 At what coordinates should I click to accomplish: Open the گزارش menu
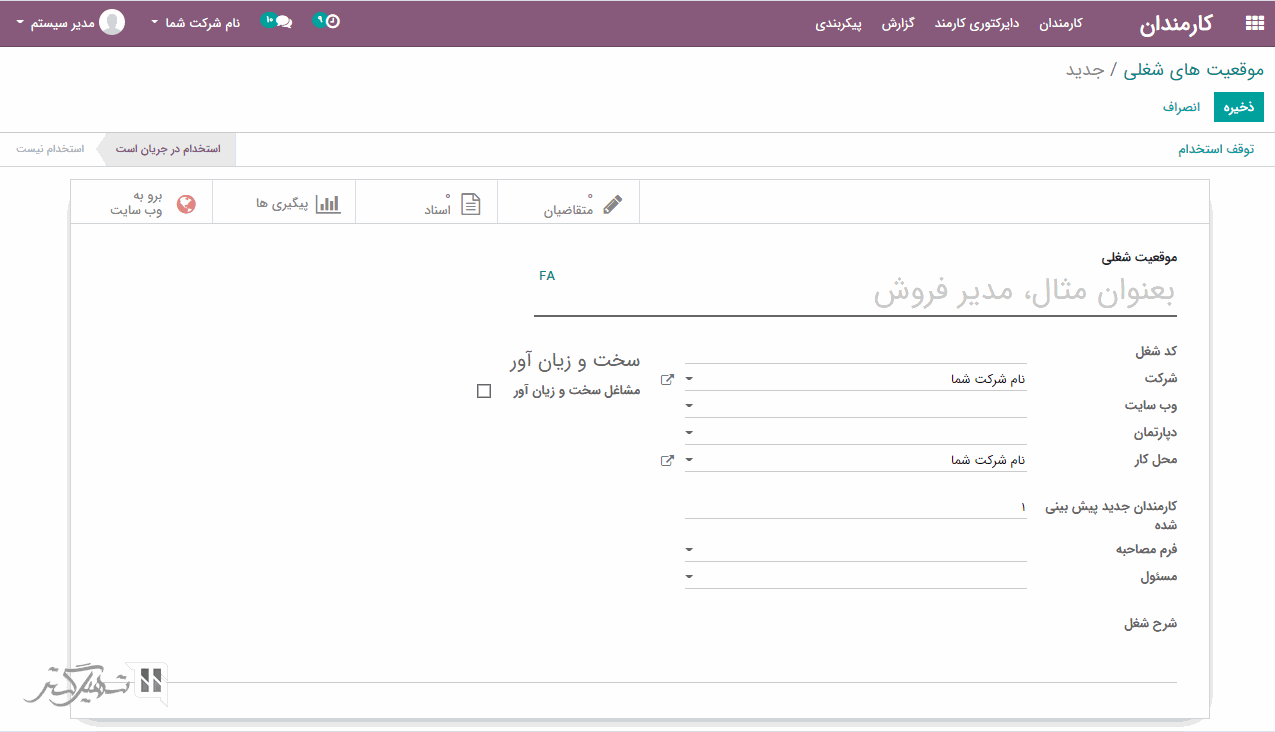pyautogui.click(x=898, y=23)
